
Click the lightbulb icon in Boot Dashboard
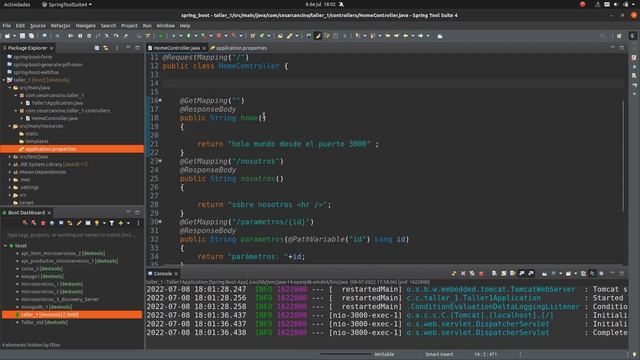(97, 223)
